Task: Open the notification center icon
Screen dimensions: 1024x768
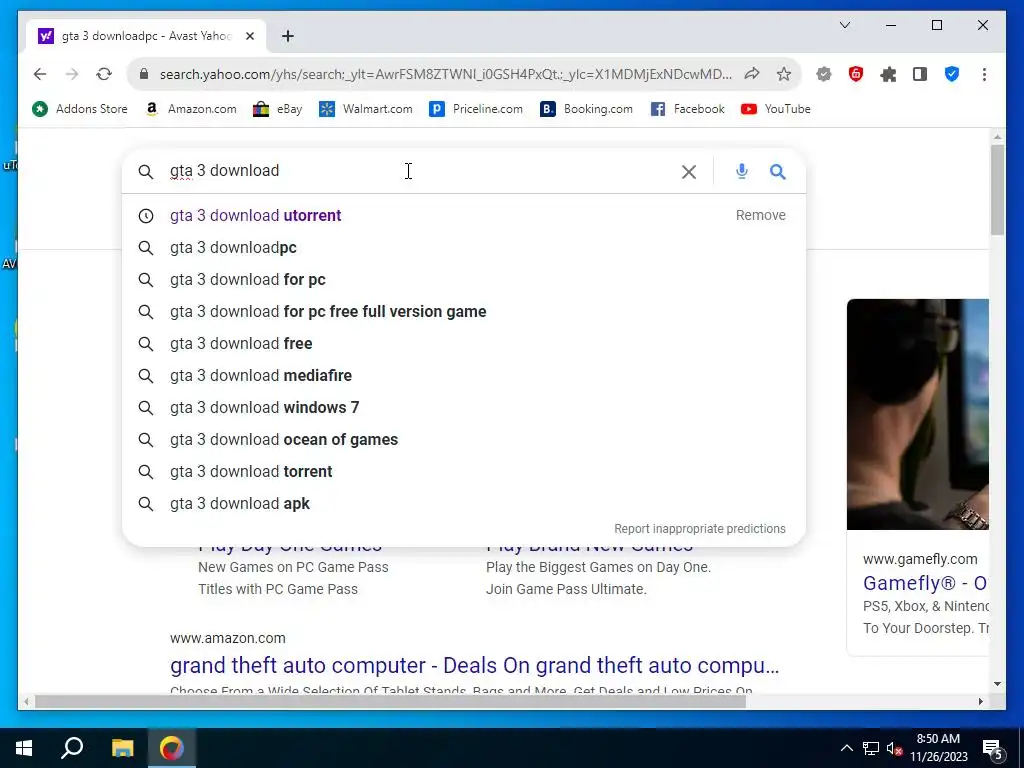Action: click(993, 749)
